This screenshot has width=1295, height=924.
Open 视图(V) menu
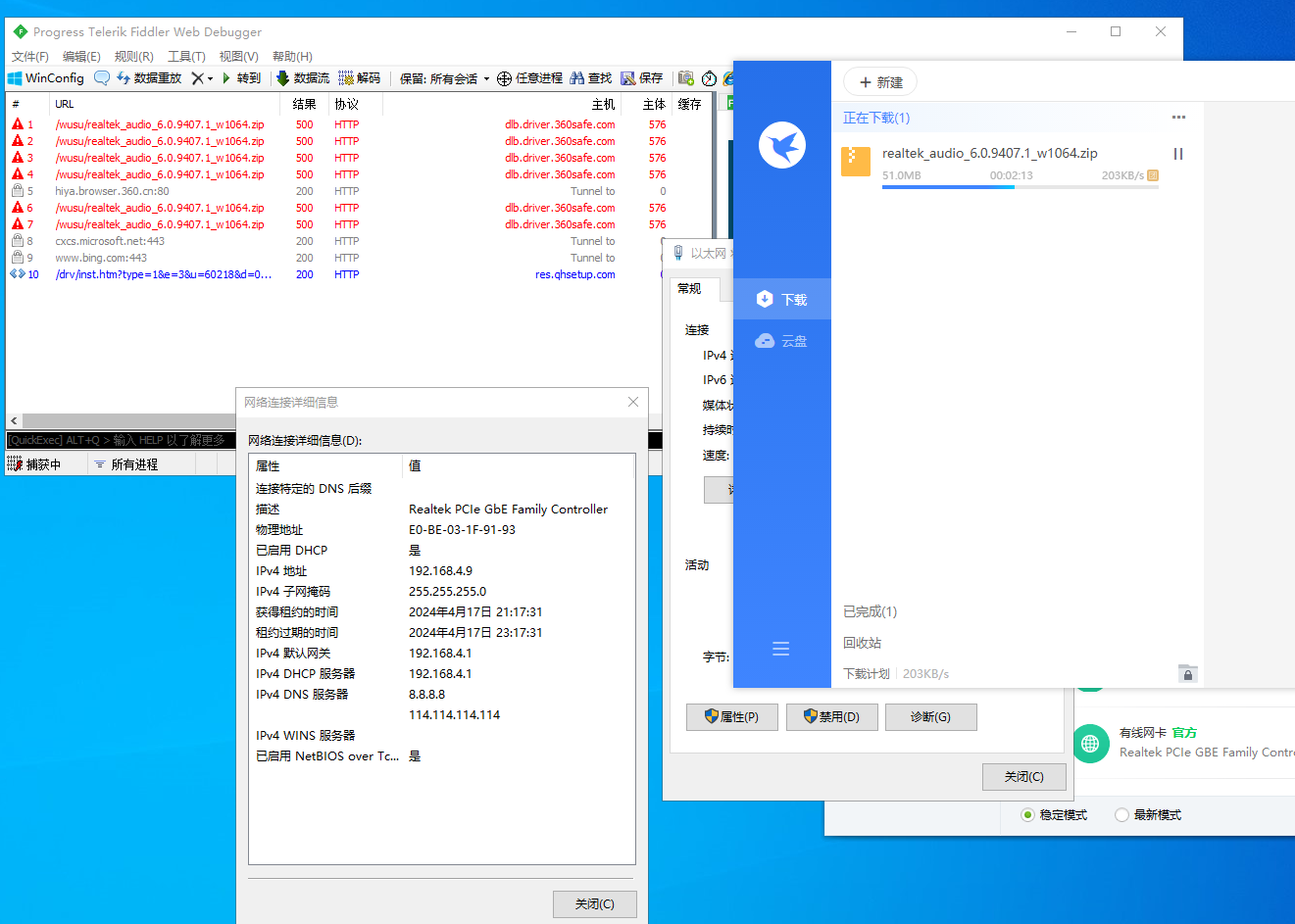point(238,57)
